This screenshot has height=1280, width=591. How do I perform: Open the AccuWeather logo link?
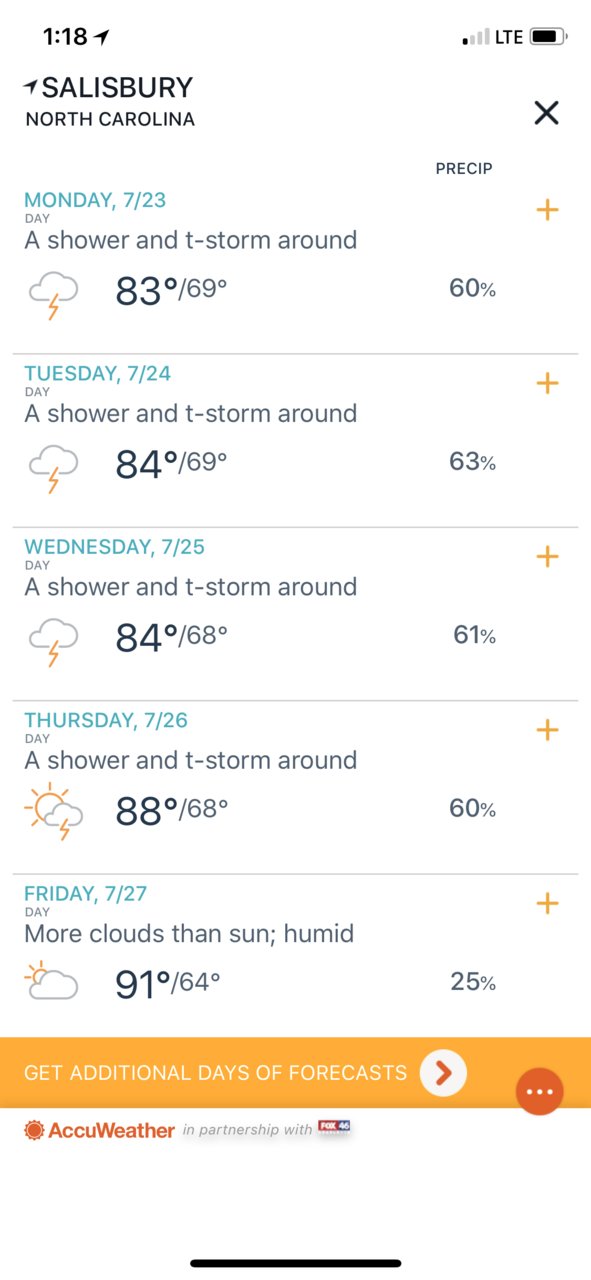tap(100, 1130)
